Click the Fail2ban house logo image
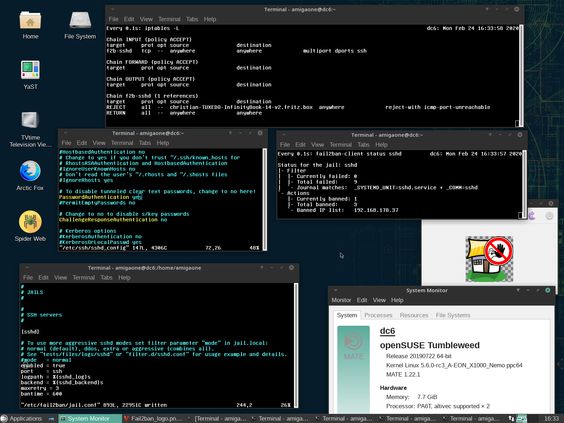564x423 pixels. pos(489,259)
